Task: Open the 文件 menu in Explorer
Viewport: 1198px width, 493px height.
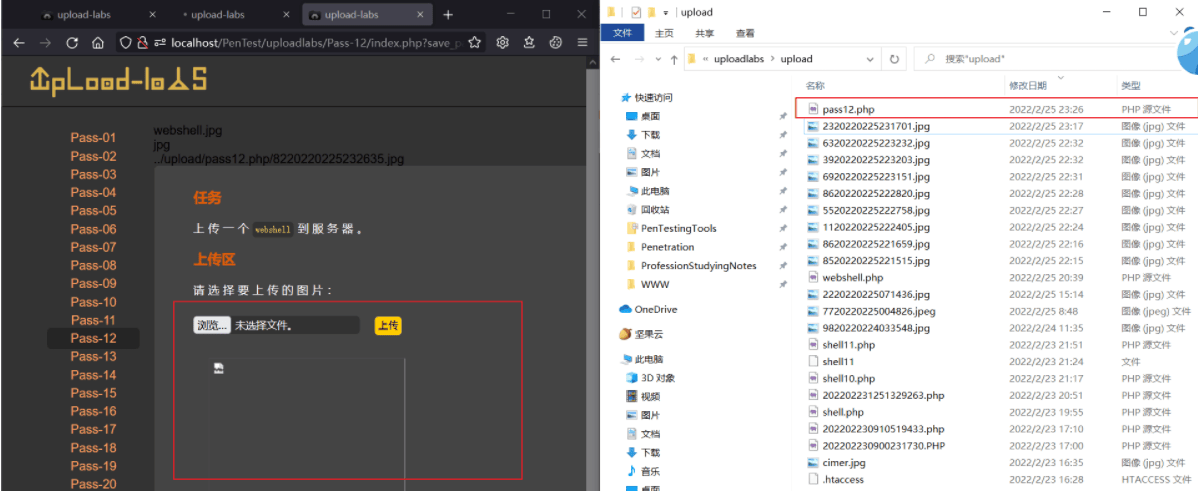Action: pos(623,33)
